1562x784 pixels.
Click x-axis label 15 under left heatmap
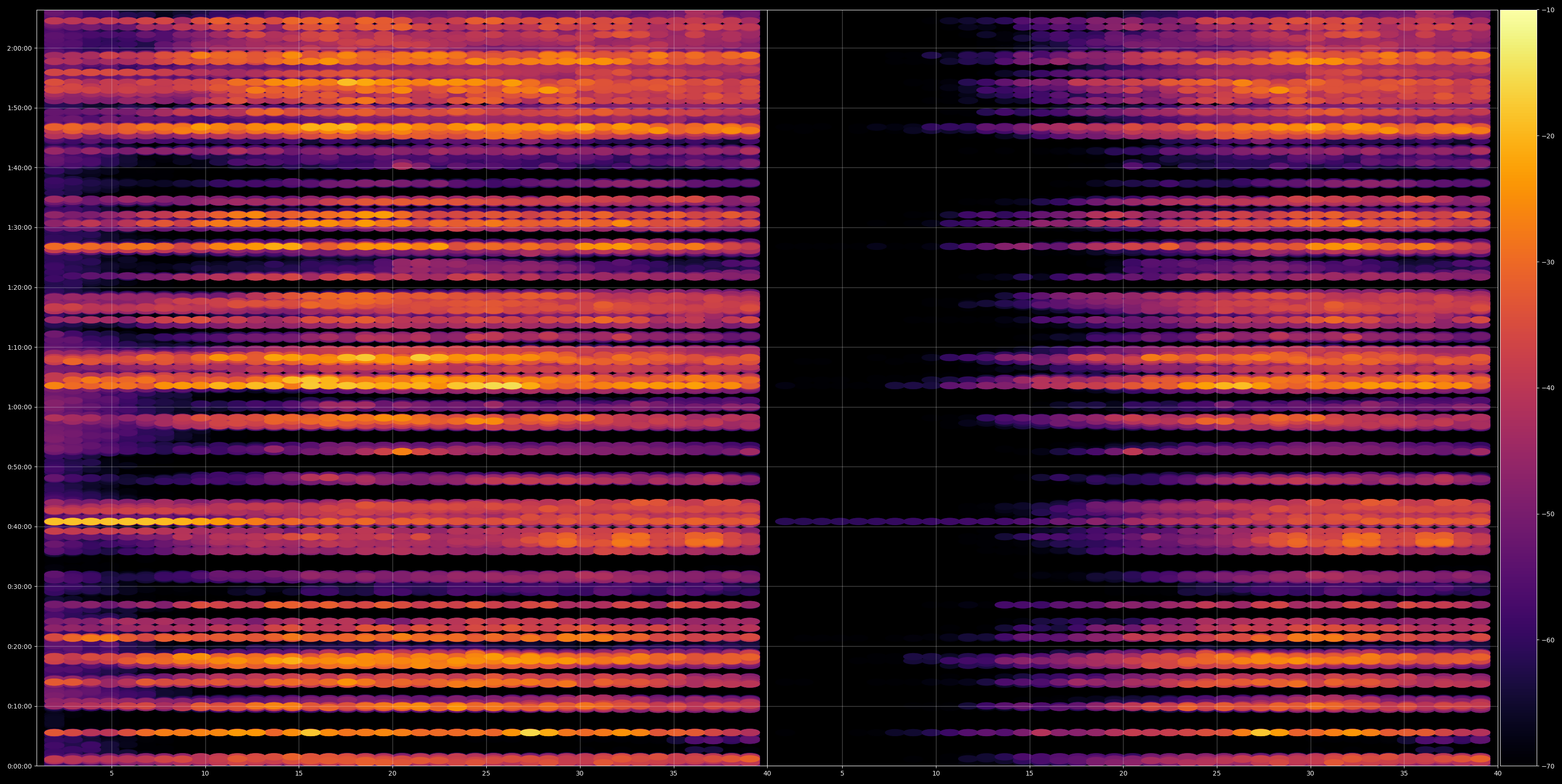pyautogui.click(x=299, y=774)
